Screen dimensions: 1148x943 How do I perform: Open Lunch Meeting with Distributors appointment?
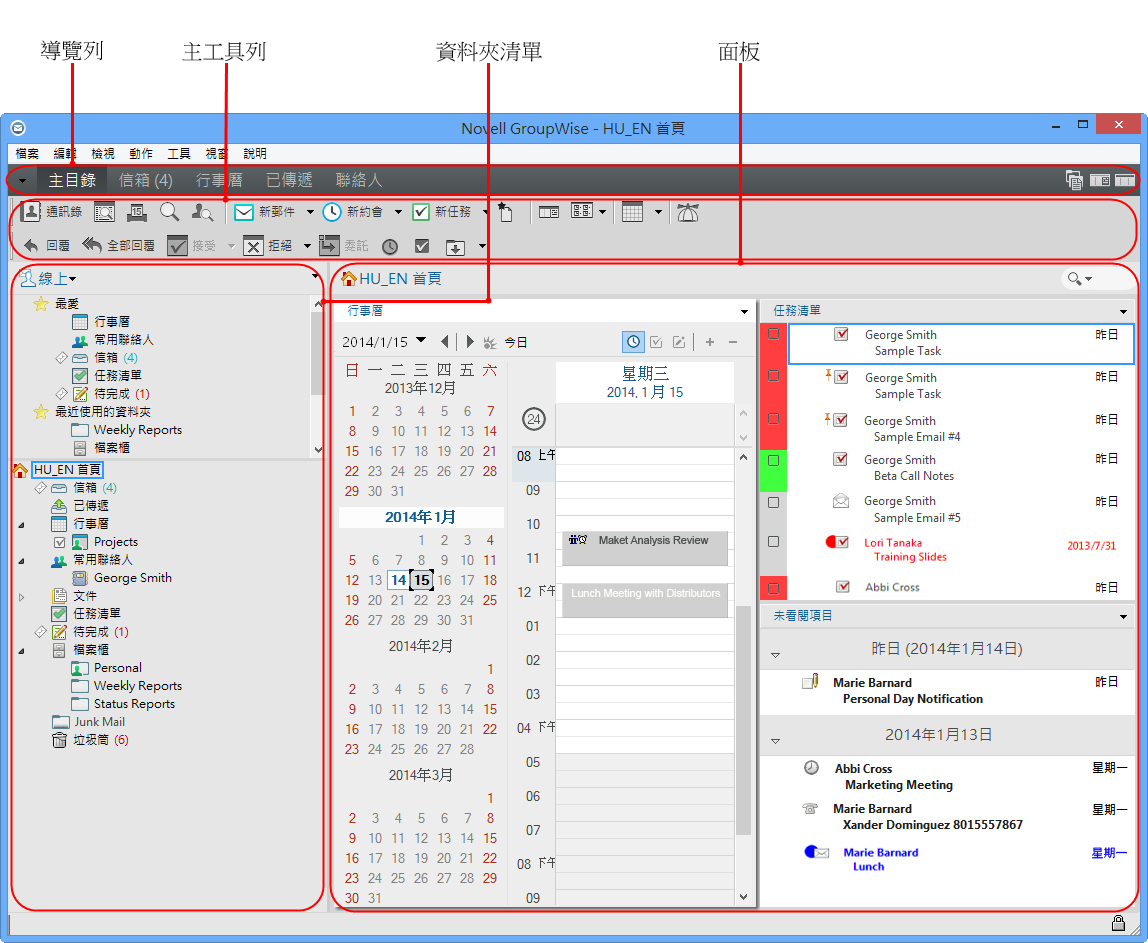coord(644,601)
